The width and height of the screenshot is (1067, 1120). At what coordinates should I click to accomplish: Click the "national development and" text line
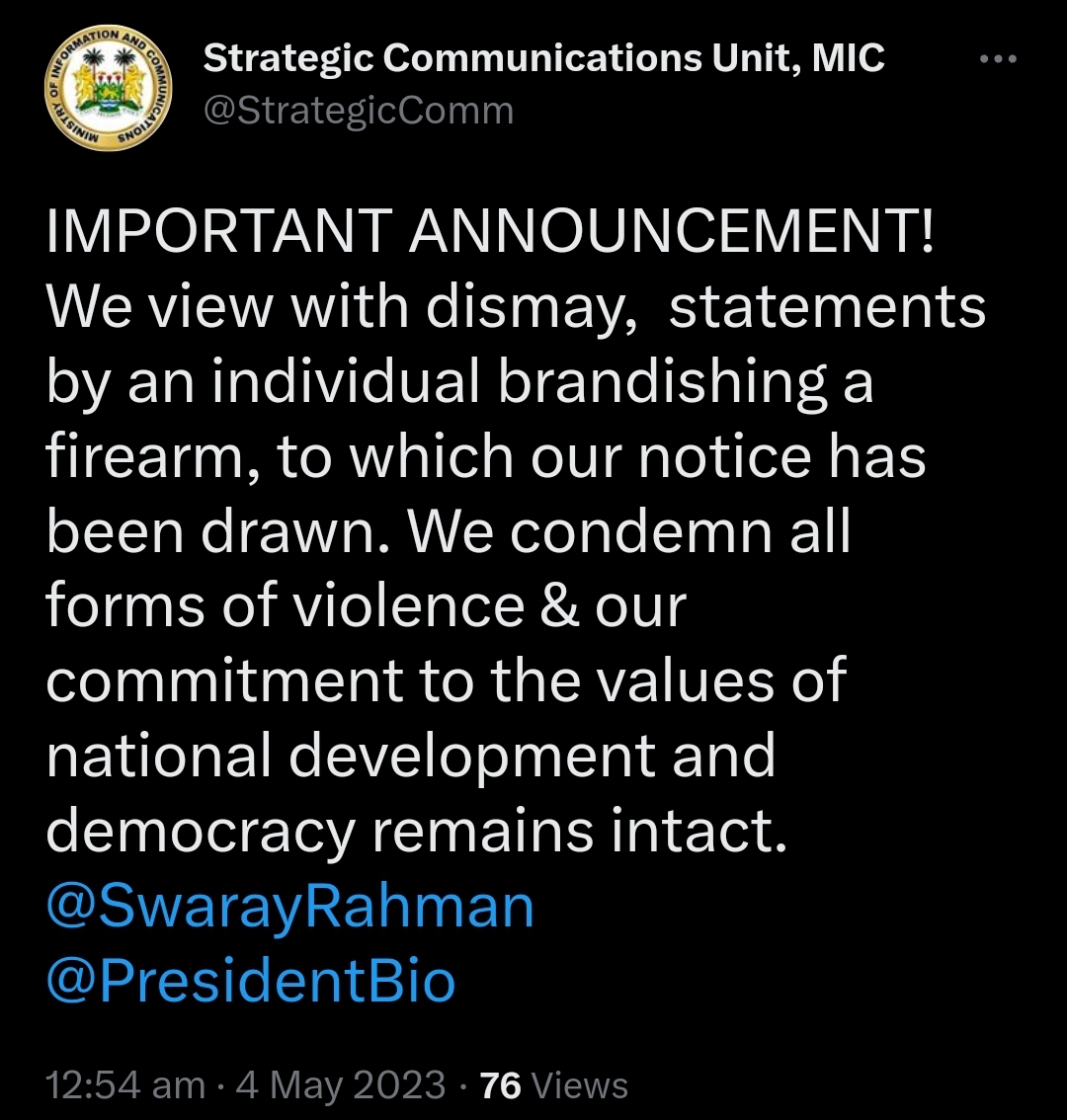click(x=410, y=757)
